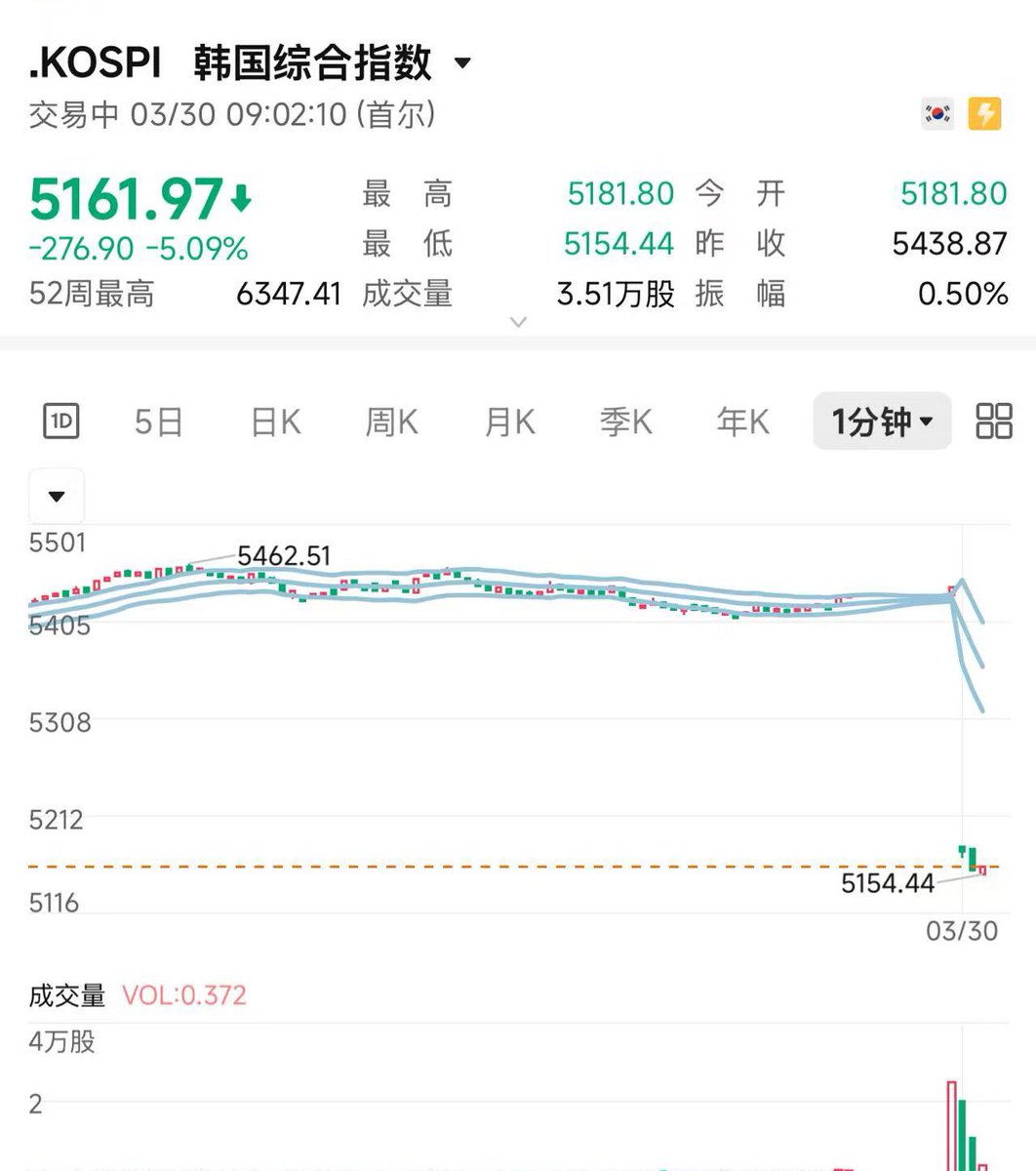Click the 最低 value 5154.44 in header
Viewport: 1036px width, 1171px height.
click(618, 242)
